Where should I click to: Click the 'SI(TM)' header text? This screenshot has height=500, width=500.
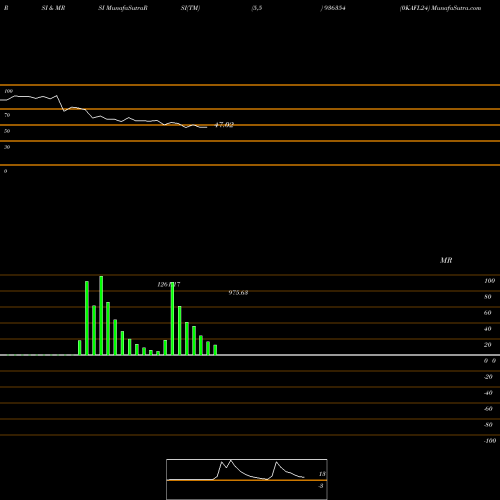pyautogui.click(x=190, y=8)
